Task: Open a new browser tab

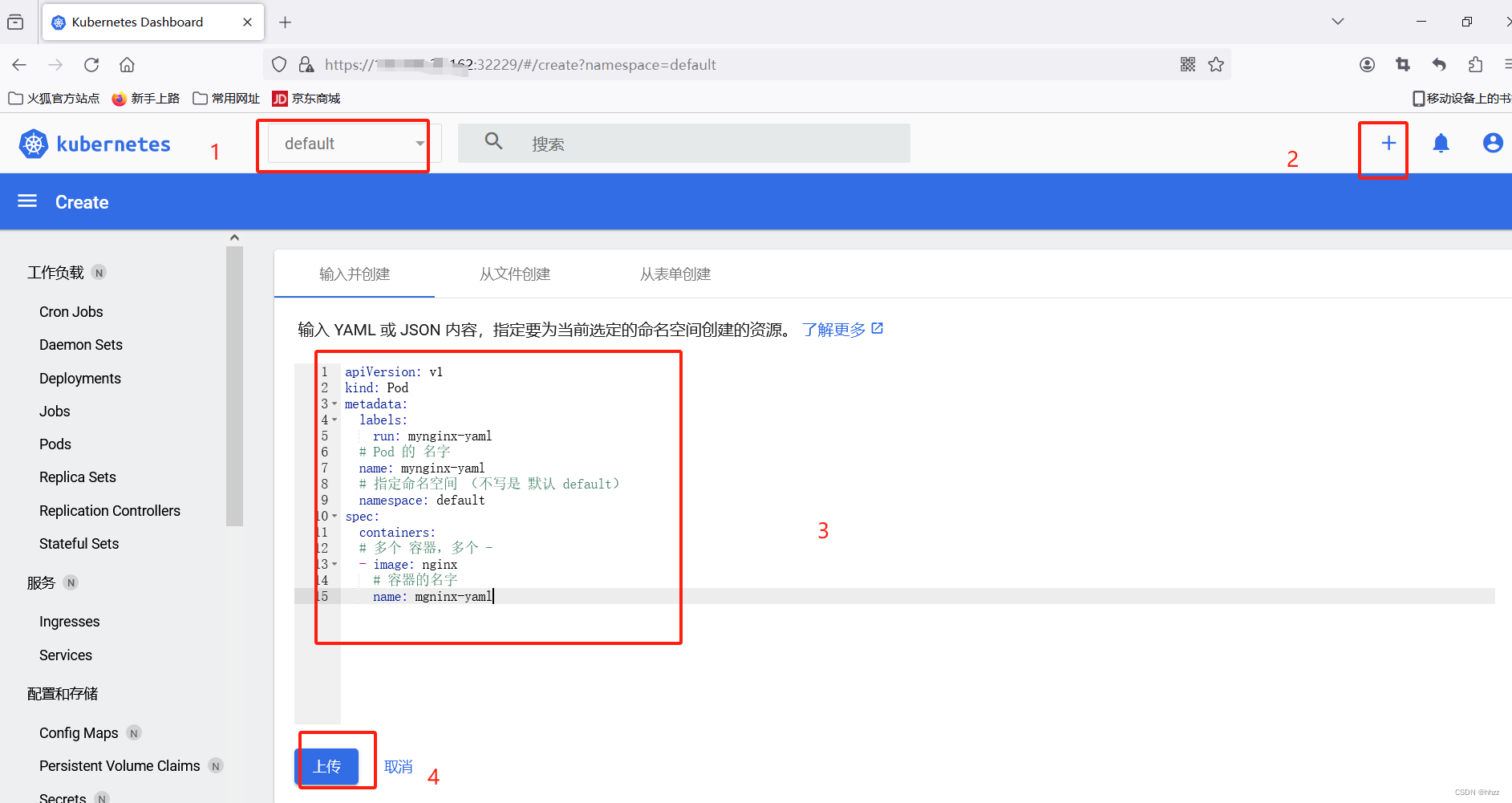Action: (x=285, y=22)
